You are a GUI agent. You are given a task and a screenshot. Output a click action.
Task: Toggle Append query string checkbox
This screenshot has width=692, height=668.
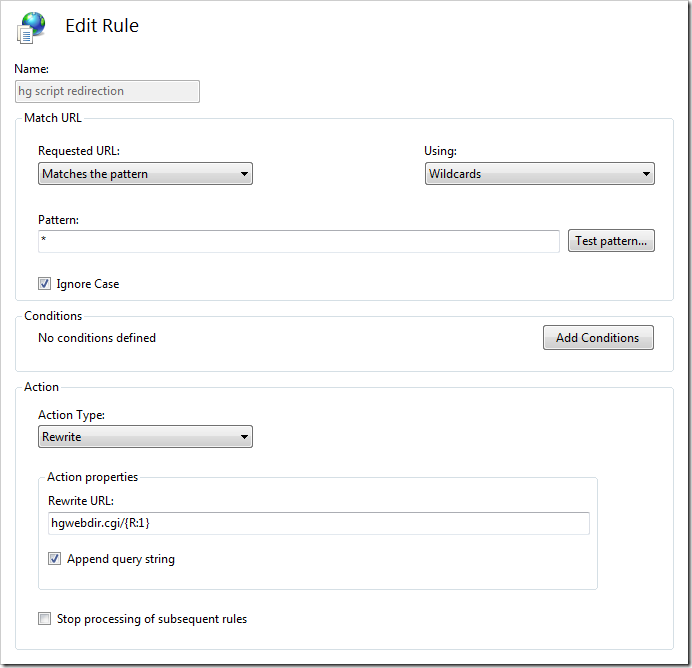point(54,559)
